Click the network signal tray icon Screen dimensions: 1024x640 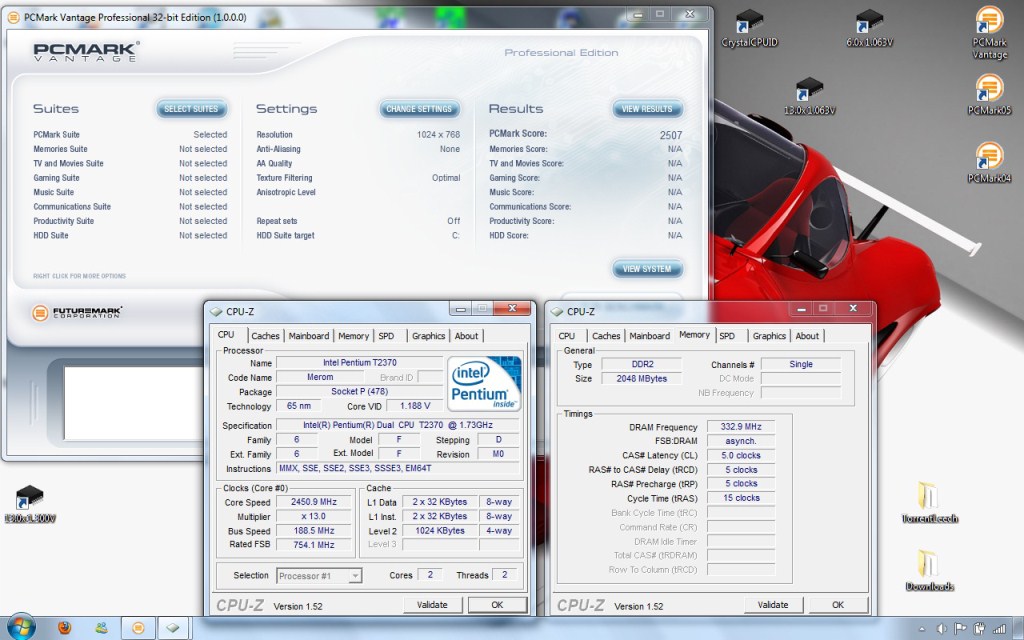click(999, 629)
